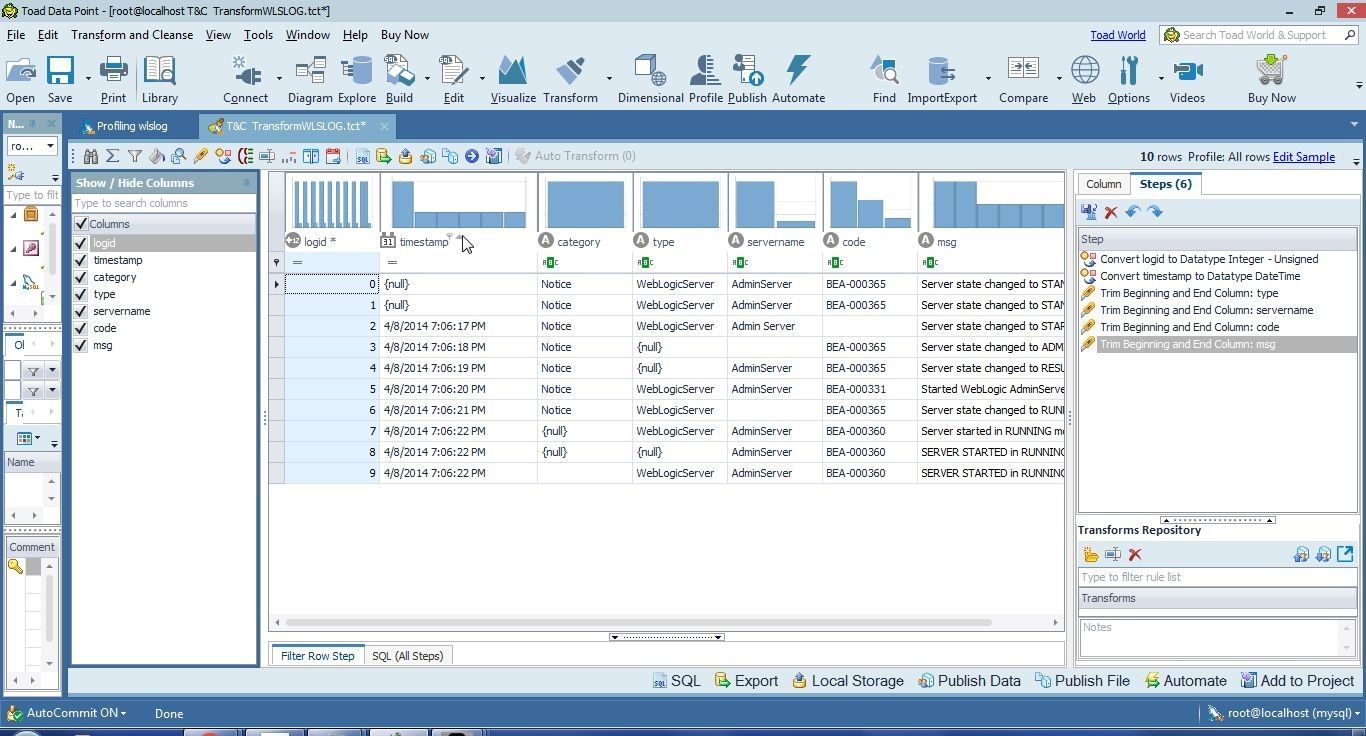Screen dimensions: 1366x736
Task: Uncheck the msg column checkbox
Action: [x=81, y=345]
